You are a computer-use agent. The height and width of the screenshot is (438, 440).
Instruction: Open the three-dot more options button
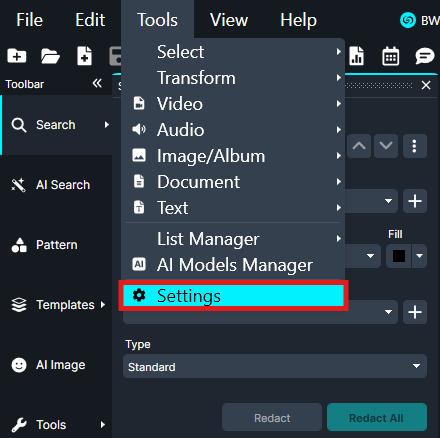(x=415, y=146)
